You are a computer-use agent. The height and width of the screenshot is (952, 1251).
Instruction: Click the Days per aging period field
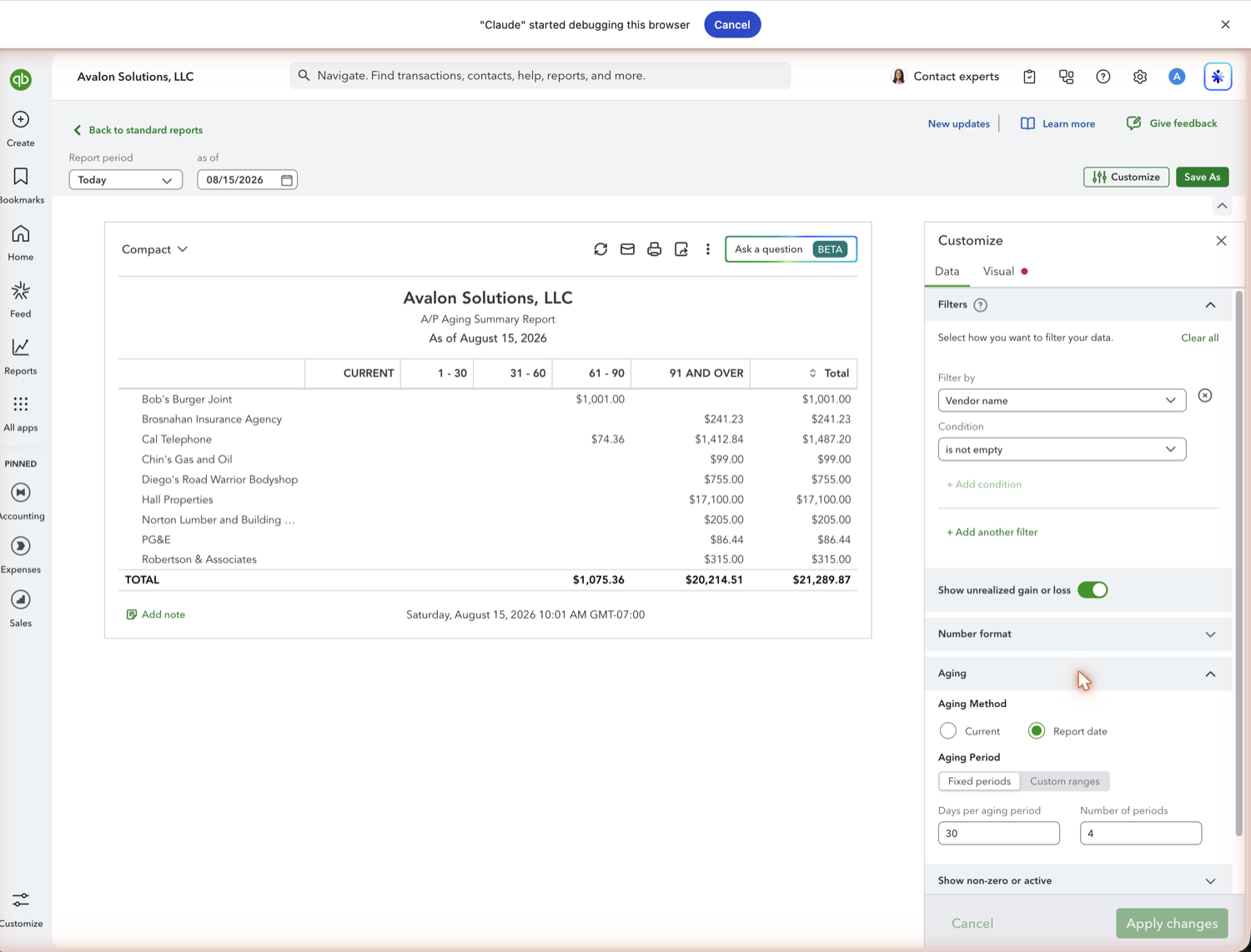pos(998,834)
